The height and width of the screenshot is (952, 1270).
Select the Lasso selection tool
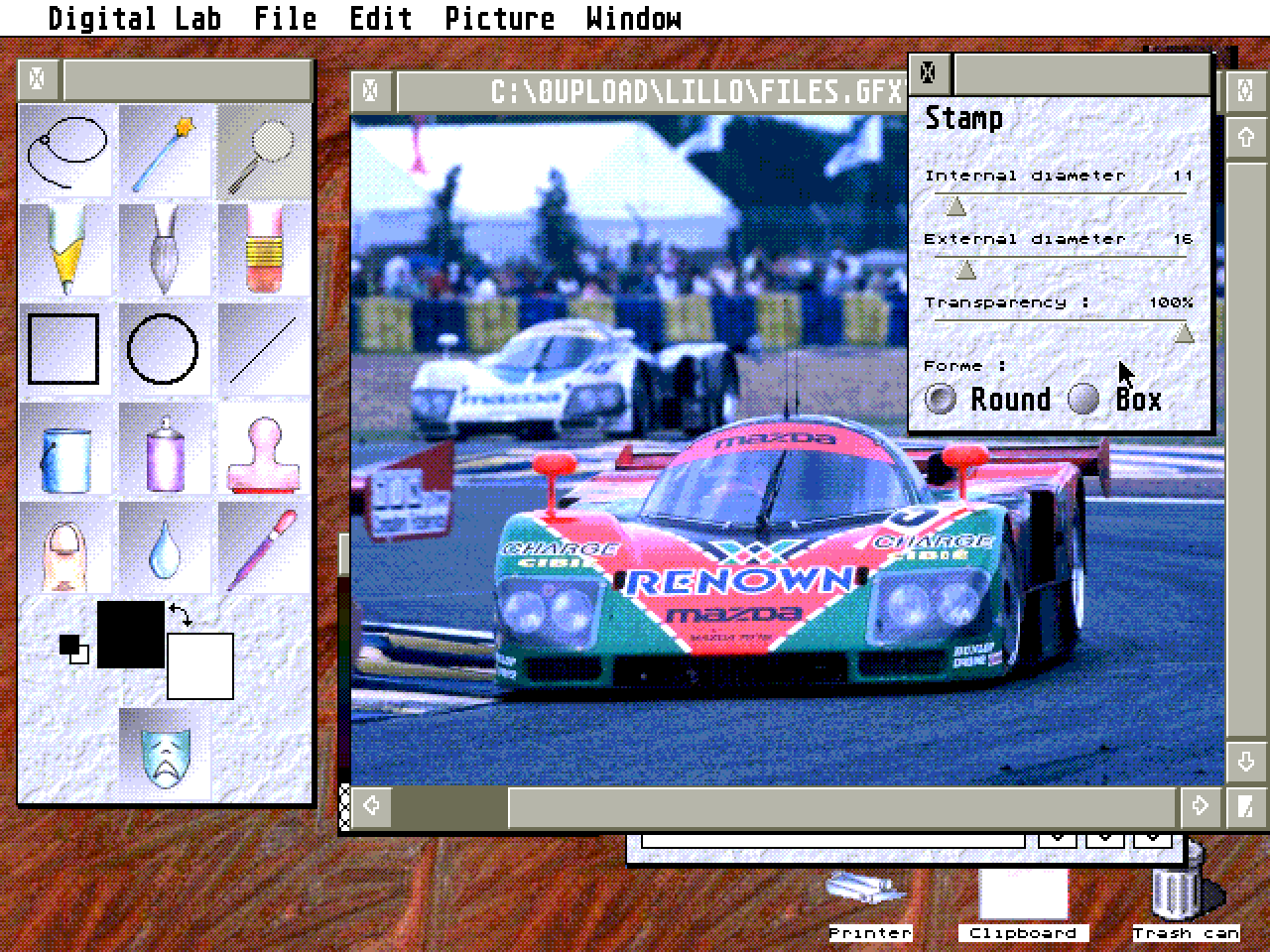pyautogui.click(x=65, y=147)
